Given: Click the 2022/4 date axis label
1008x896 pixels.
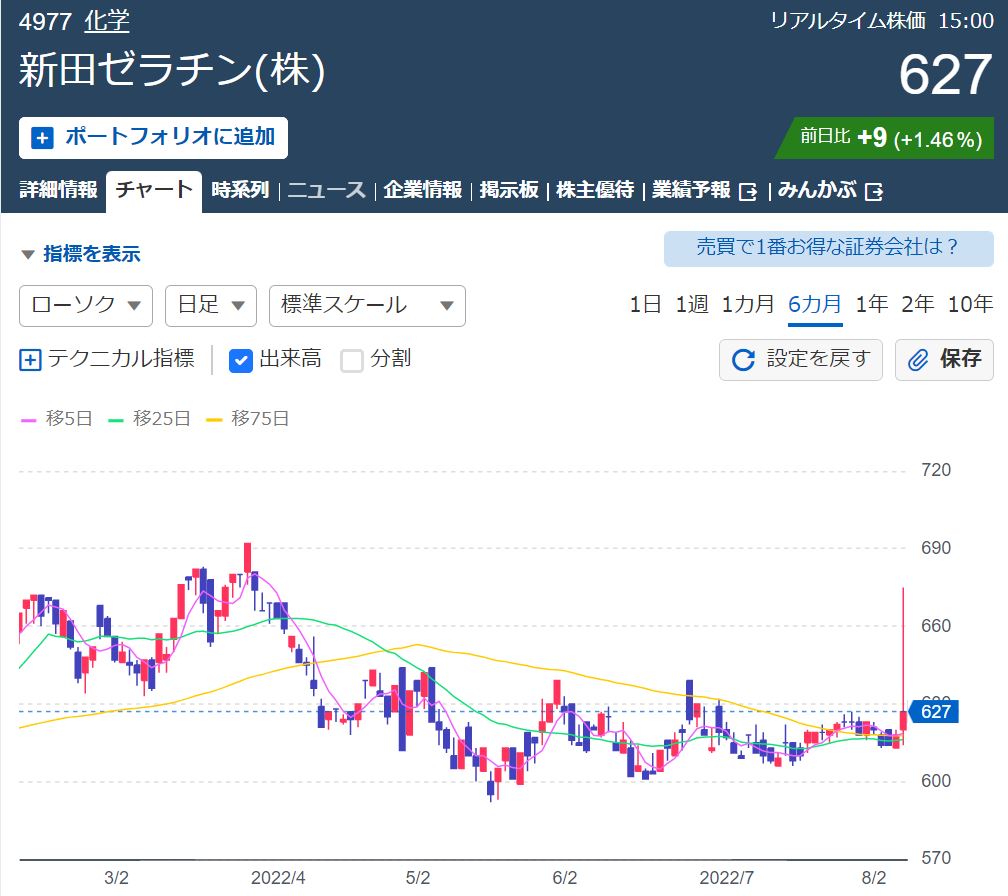Looking at the screenshot, I should point(278,878).
